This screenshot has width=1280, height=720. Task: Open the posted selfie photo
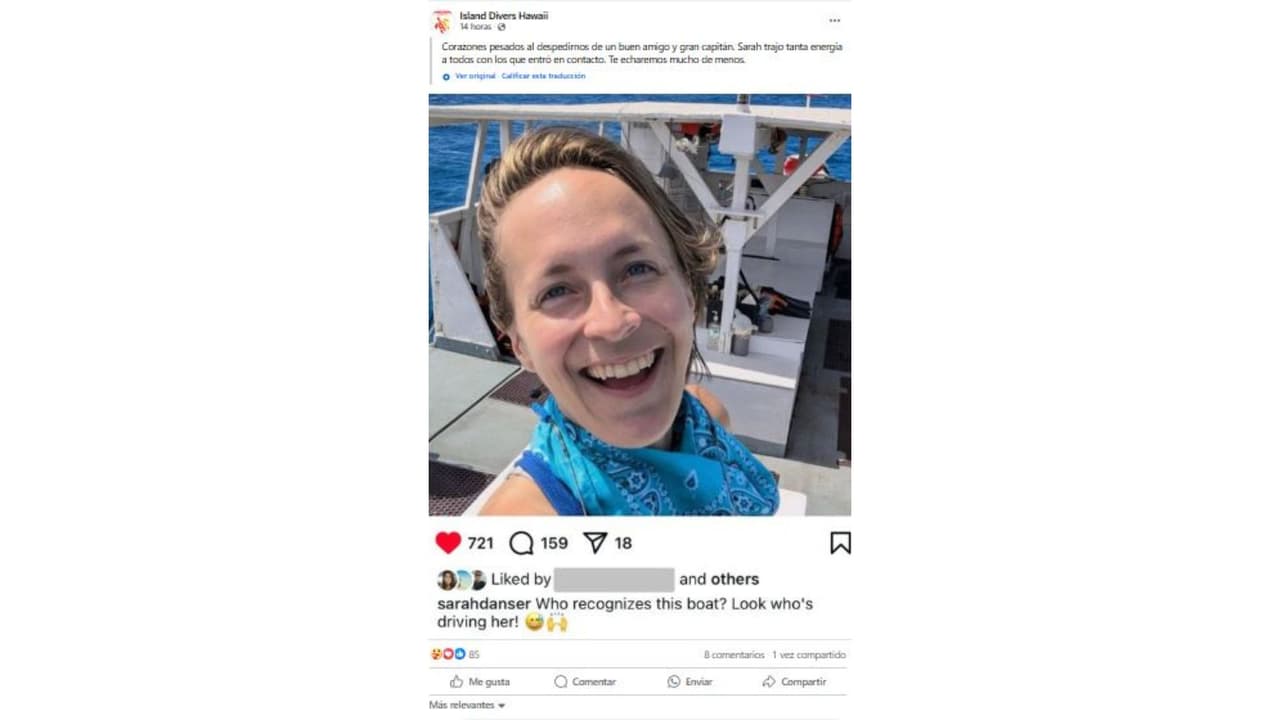point(640,305)
